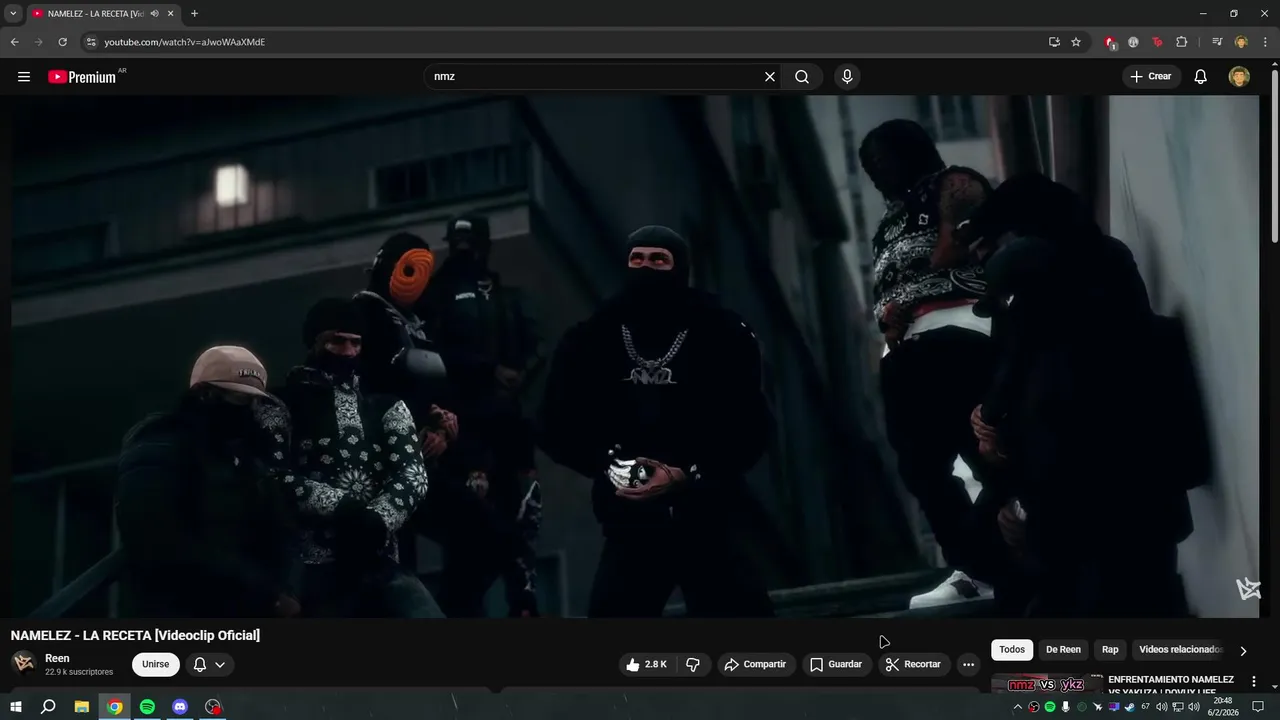The height and width of the screenshot is (720, 1280).
Task: Select the De Reen filter chip
Action: coord(1063,650)
